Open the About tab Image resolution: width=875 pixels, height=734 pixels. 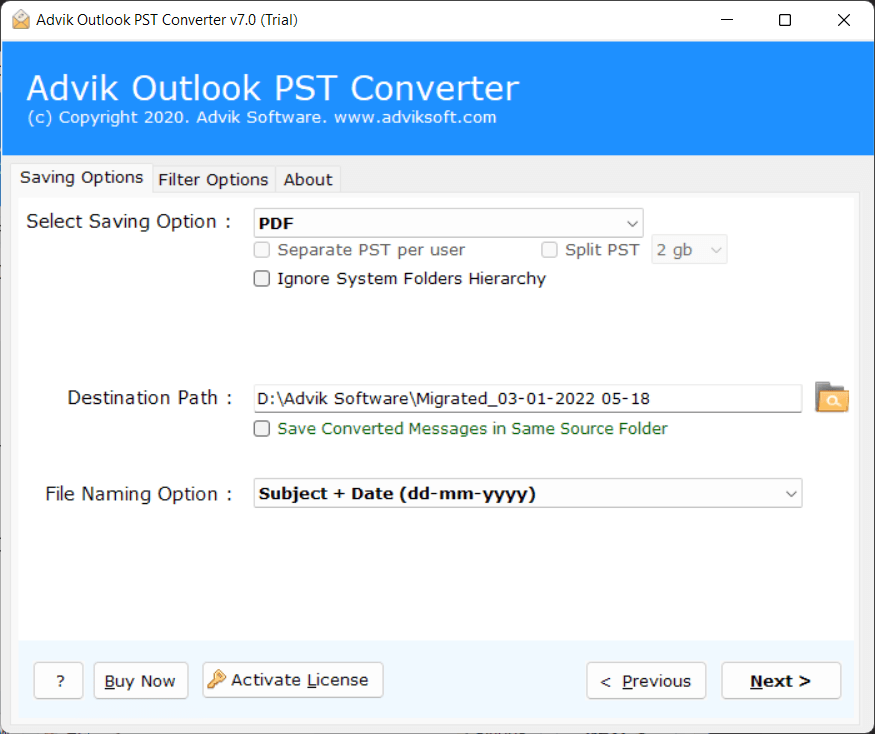coord(307,179)
